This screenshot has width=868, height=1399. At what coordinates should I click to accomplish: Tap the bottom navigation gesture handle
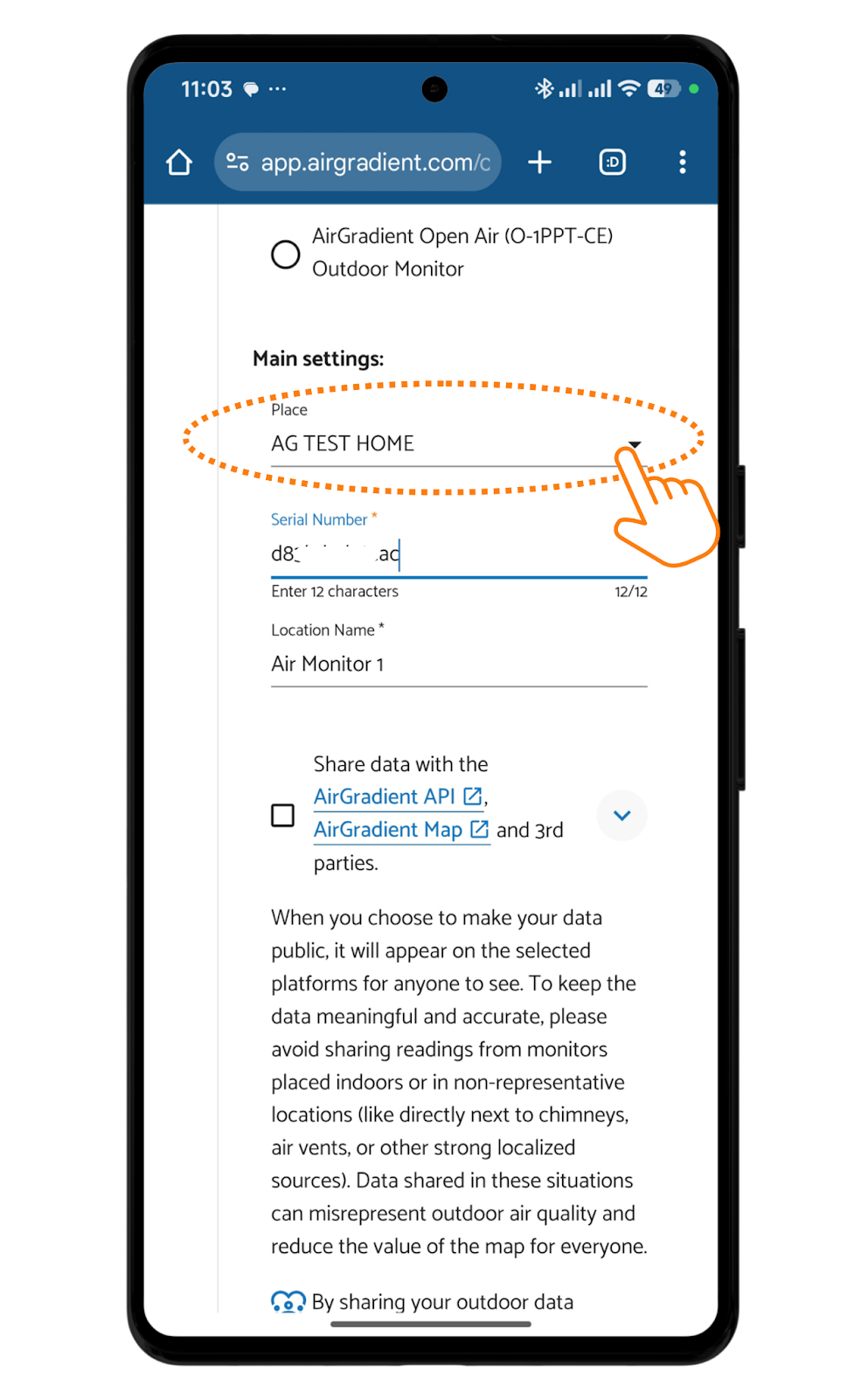point(431,1324)
